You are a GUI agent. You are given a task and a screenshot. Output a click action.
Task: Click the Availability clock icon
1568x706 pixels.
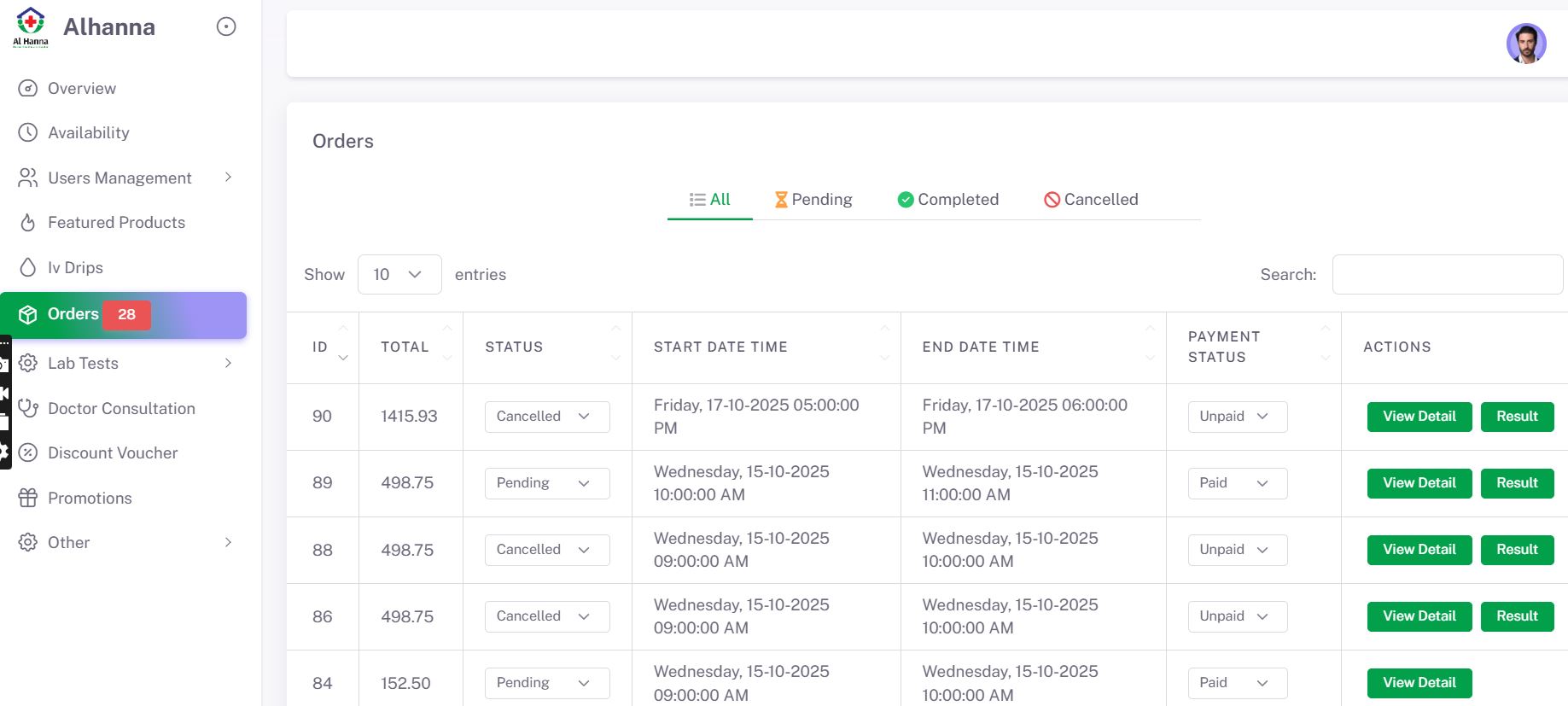pos(28,132)
